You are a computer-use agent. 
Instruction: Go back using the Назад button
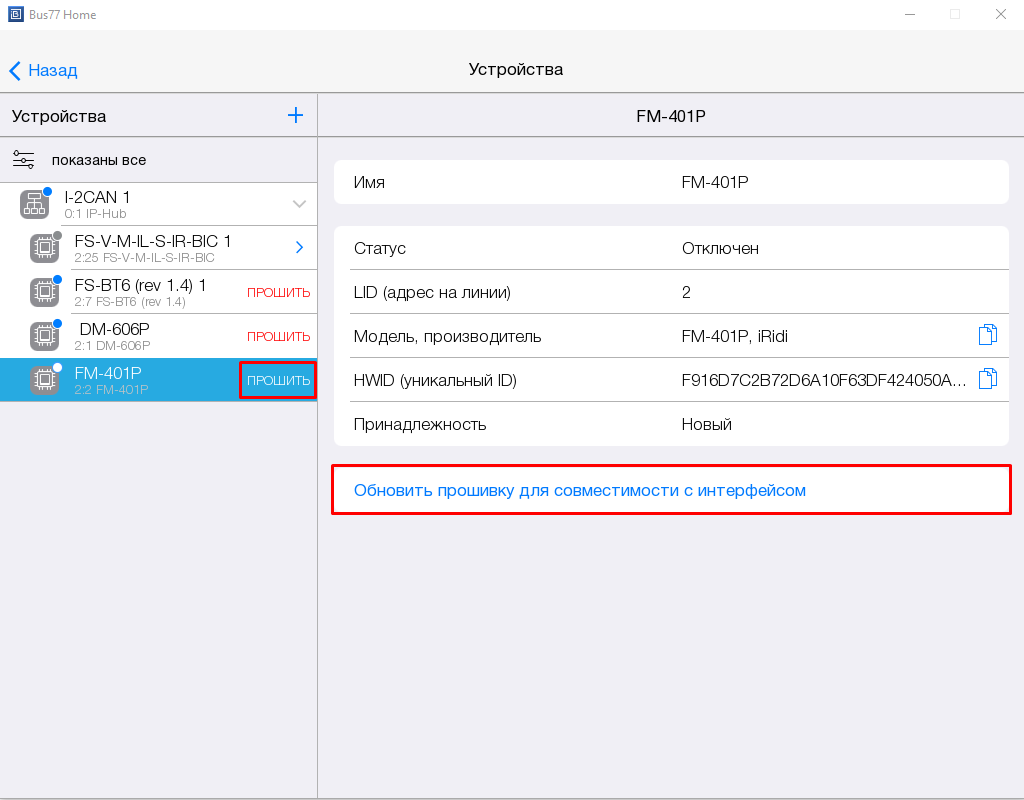click(x=43, y=70)
